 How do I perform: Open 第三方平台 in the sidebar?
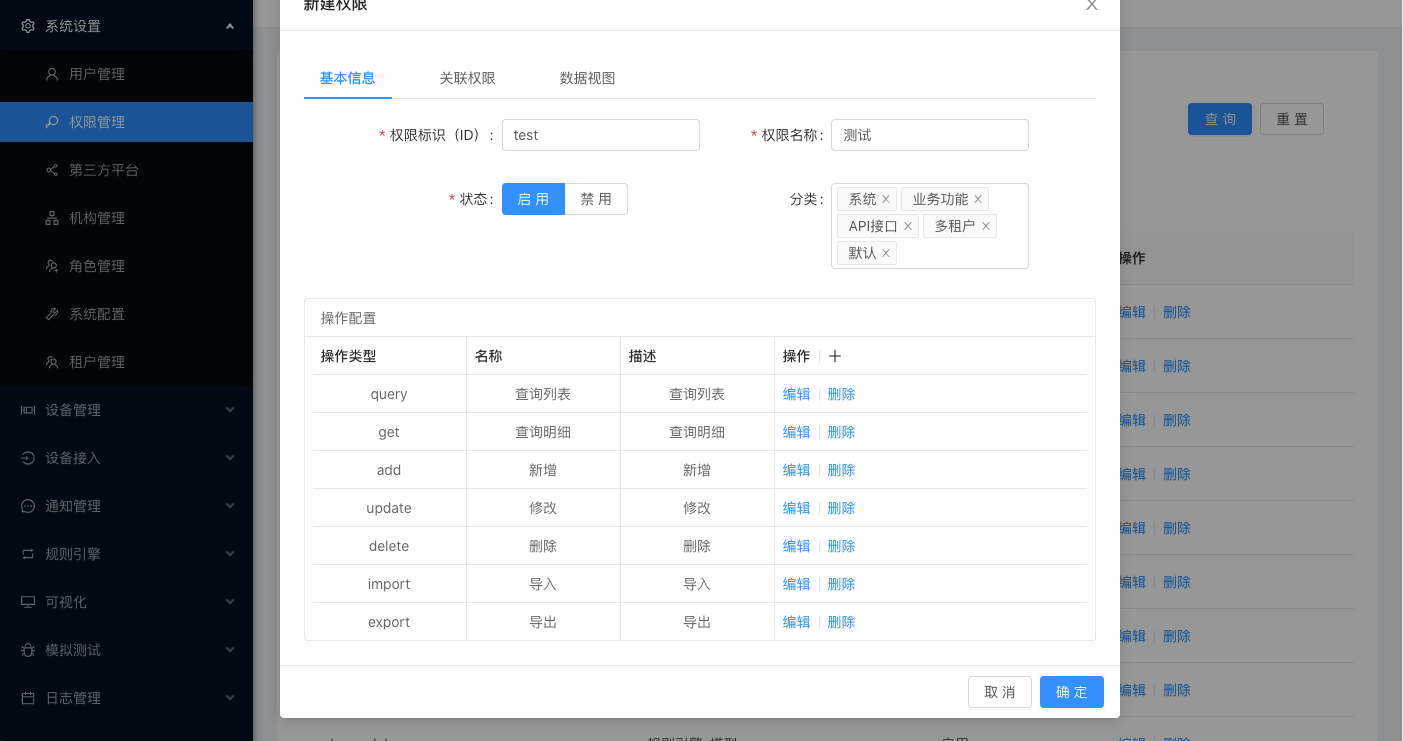pyautogui.click(x=104, y=170)
